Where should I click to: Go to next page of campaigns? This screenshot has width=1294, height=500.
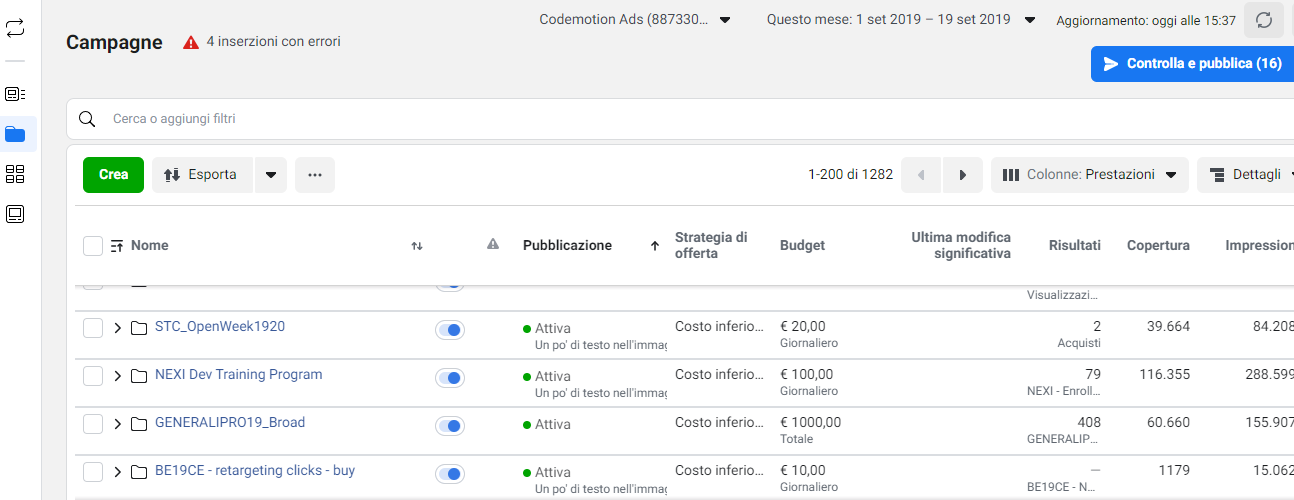coord(962,175)
